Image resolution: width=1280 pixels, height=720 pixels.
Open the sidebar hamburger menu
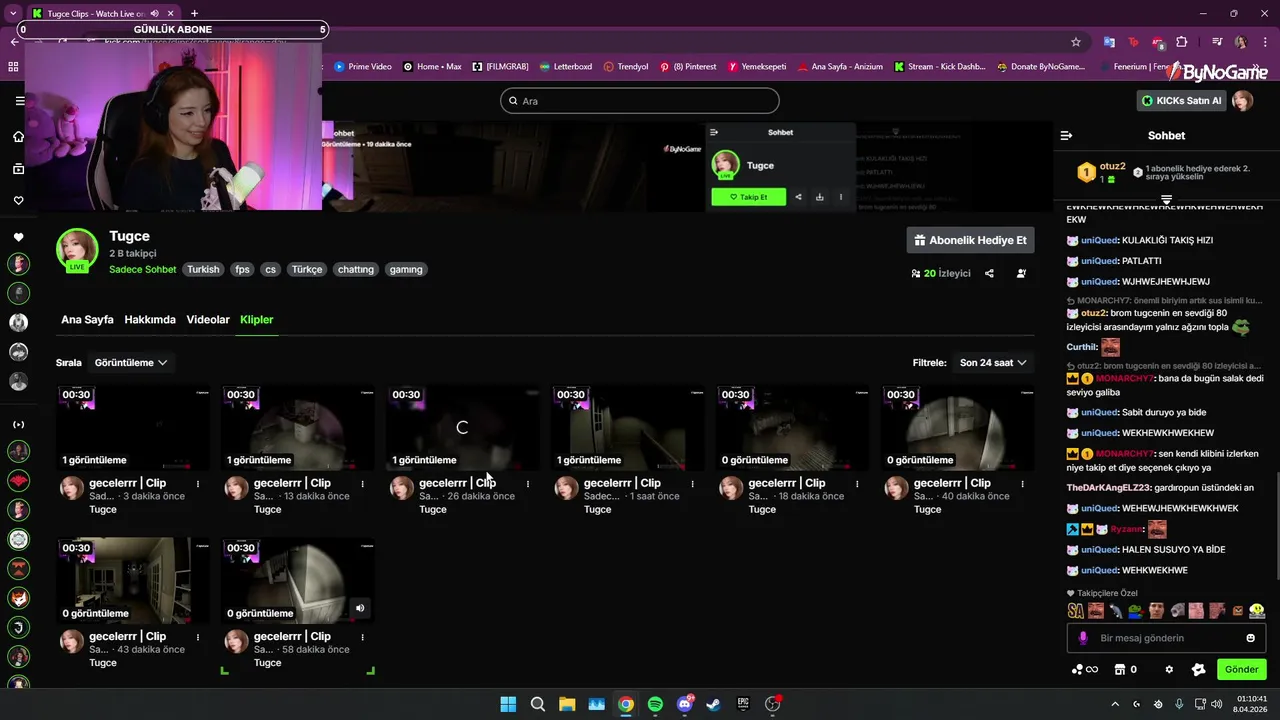19,101
